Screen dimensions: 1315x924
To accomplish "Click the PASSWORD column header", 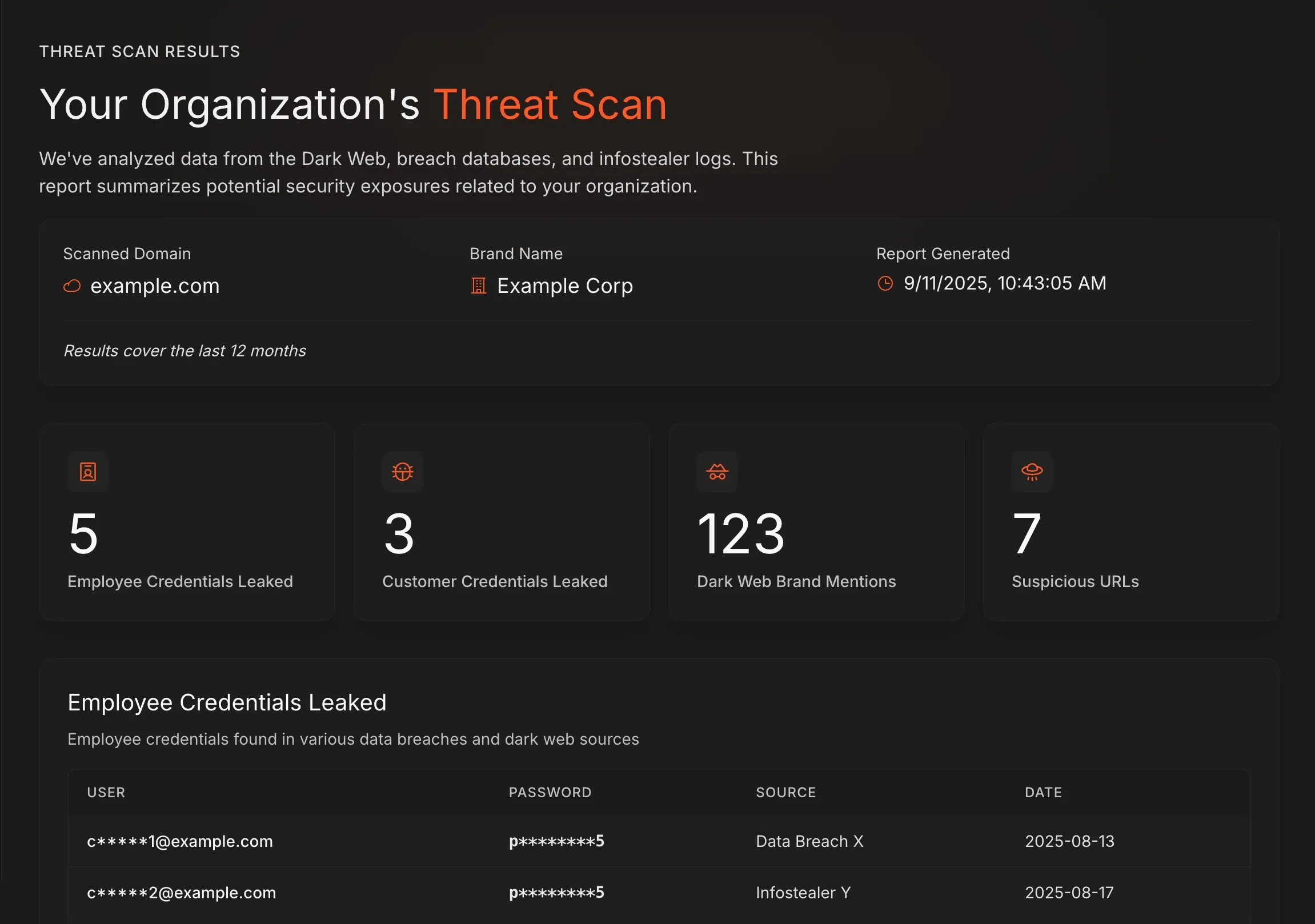I will [x=550, y=792].
